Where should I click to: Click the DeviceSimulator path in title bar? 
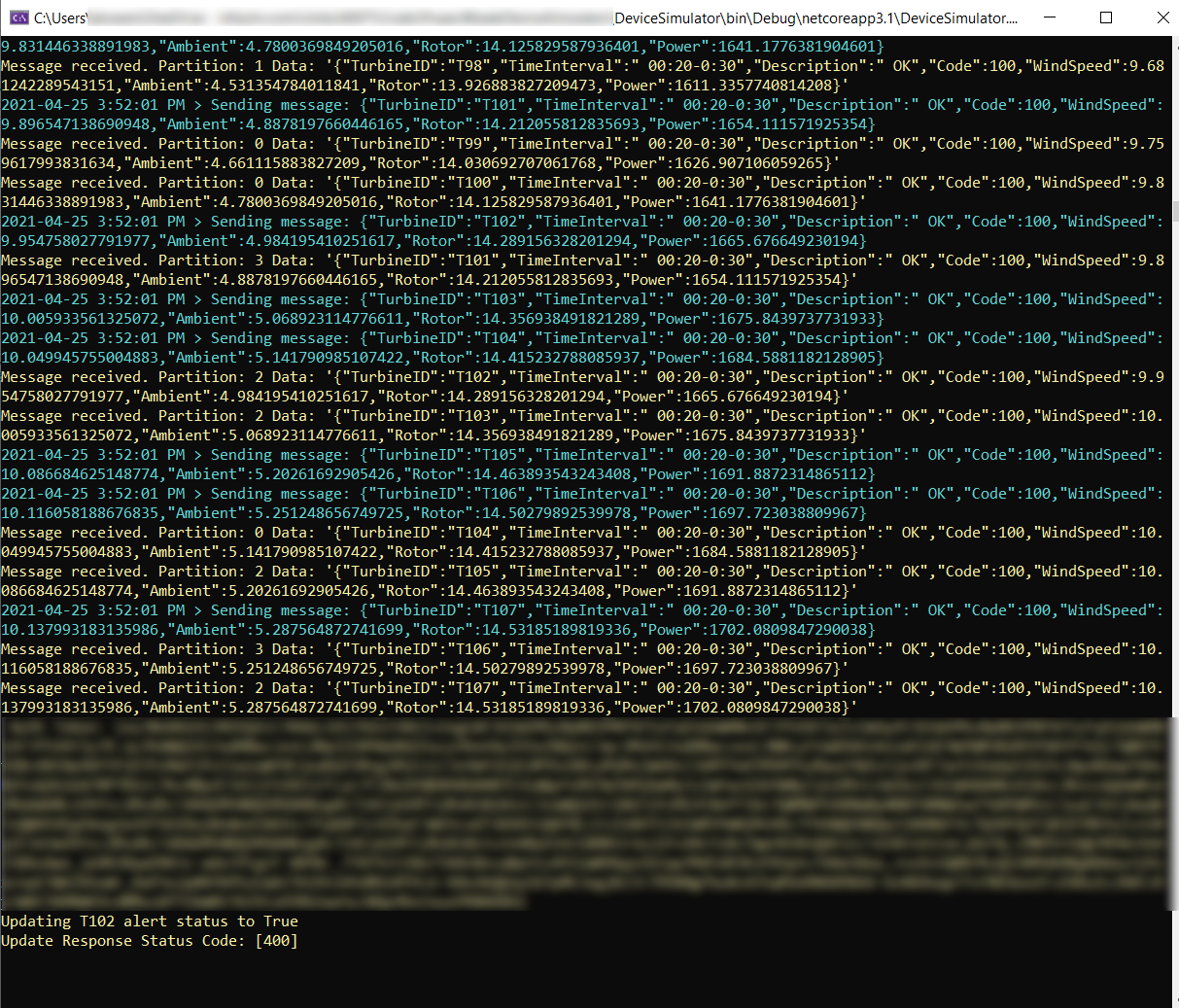tap(816, 17)
